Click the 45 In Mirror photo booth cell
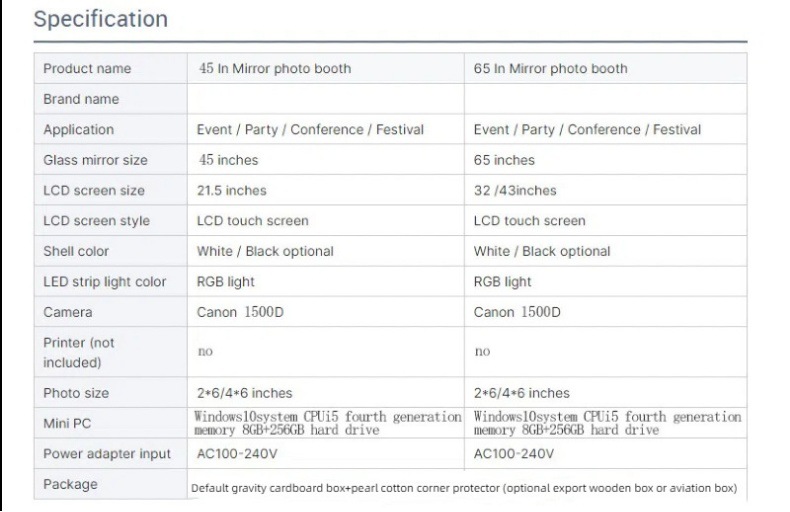This screenshot has width=790, height=512. click(275, 69)
